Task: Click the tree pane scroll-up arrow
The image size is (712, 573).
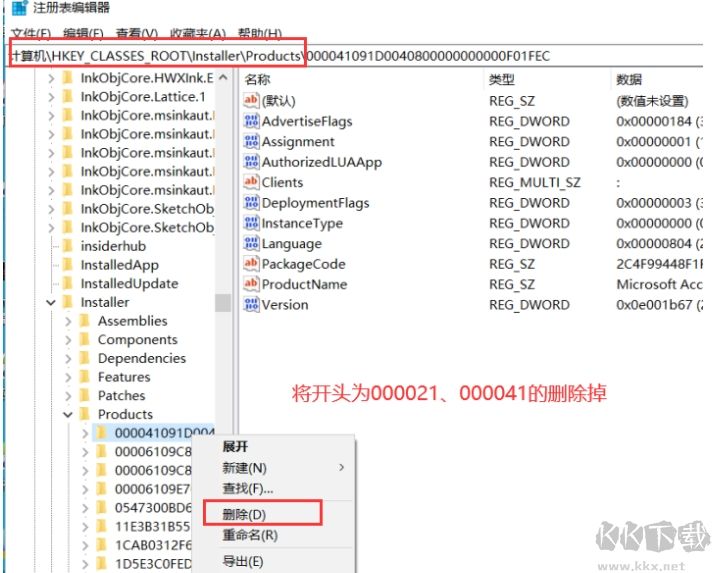Action: coord(222,78)
